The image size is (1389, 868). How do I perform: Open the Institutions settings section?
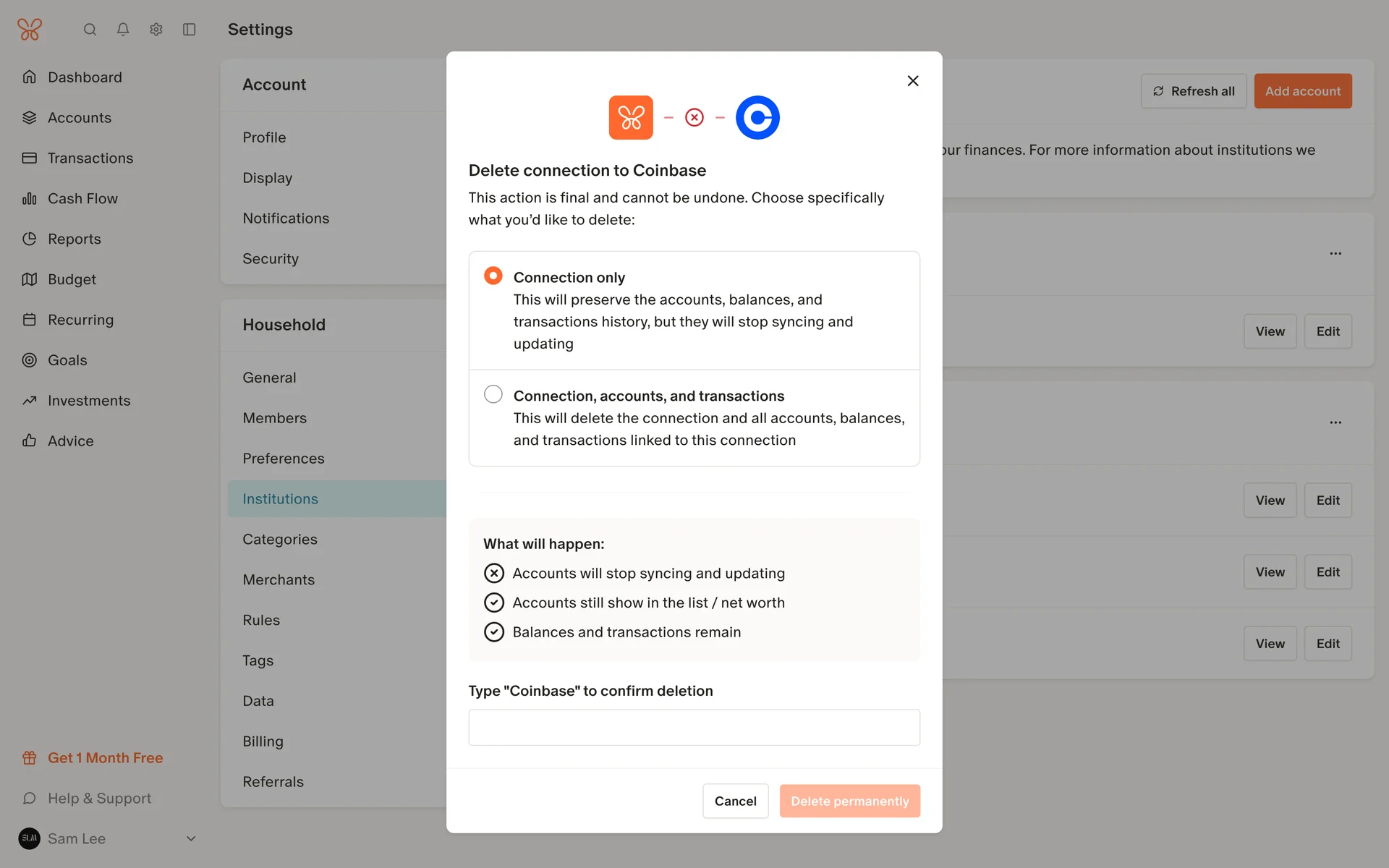pos(281,499)
